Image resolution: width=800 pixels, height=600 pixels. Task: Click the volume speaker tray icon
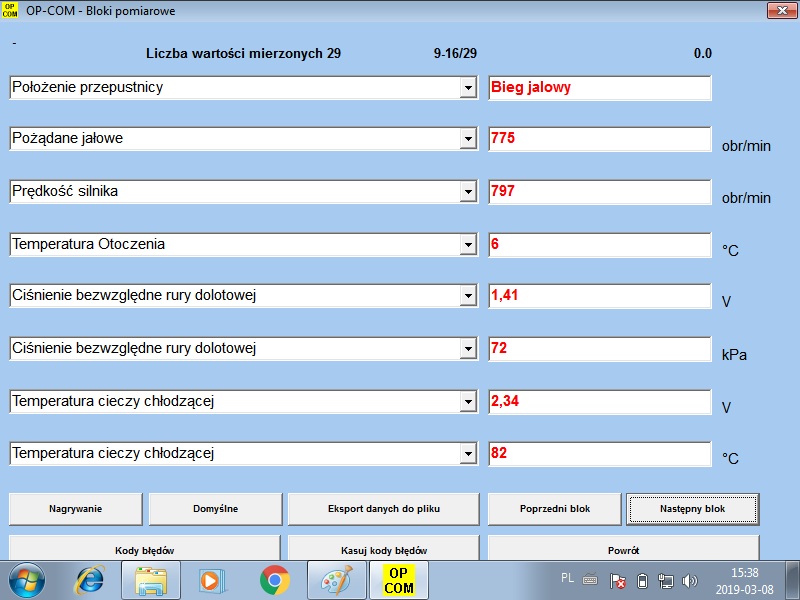(690, 581)
